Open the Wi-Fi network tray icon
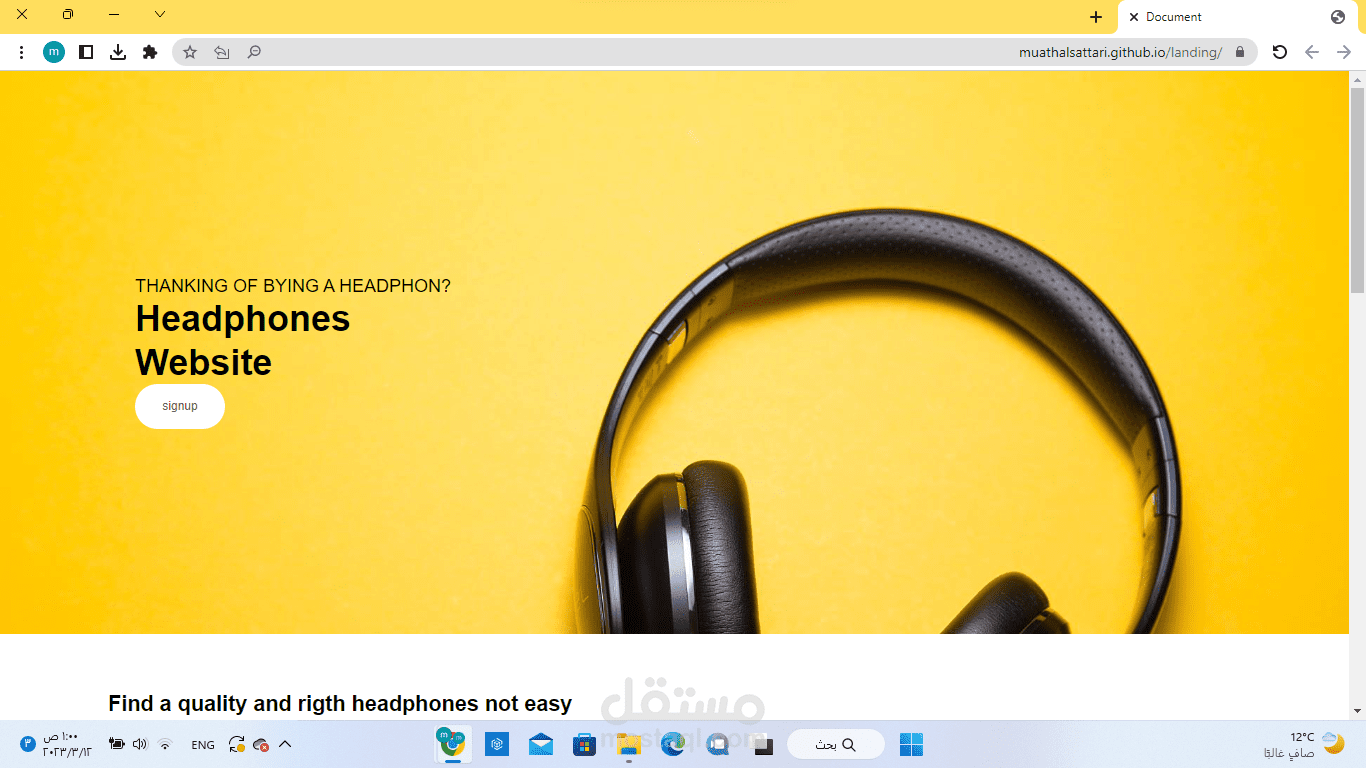The width and height of the screenshot is (1366, 768). coord(165,744)
